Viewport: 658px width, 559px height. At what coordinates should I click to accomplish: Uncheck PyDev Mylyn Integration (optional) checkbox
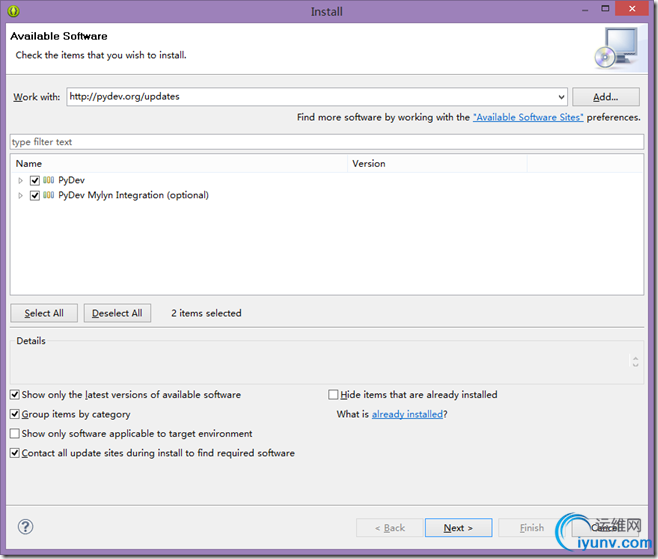[x=35, y=196]
